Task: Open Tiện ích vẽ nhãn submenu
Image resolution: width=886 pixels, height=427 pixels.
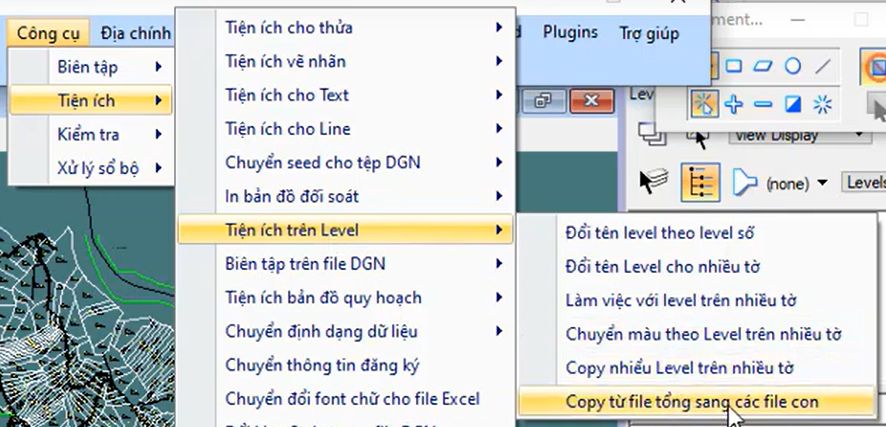Action: click(345, 61)
